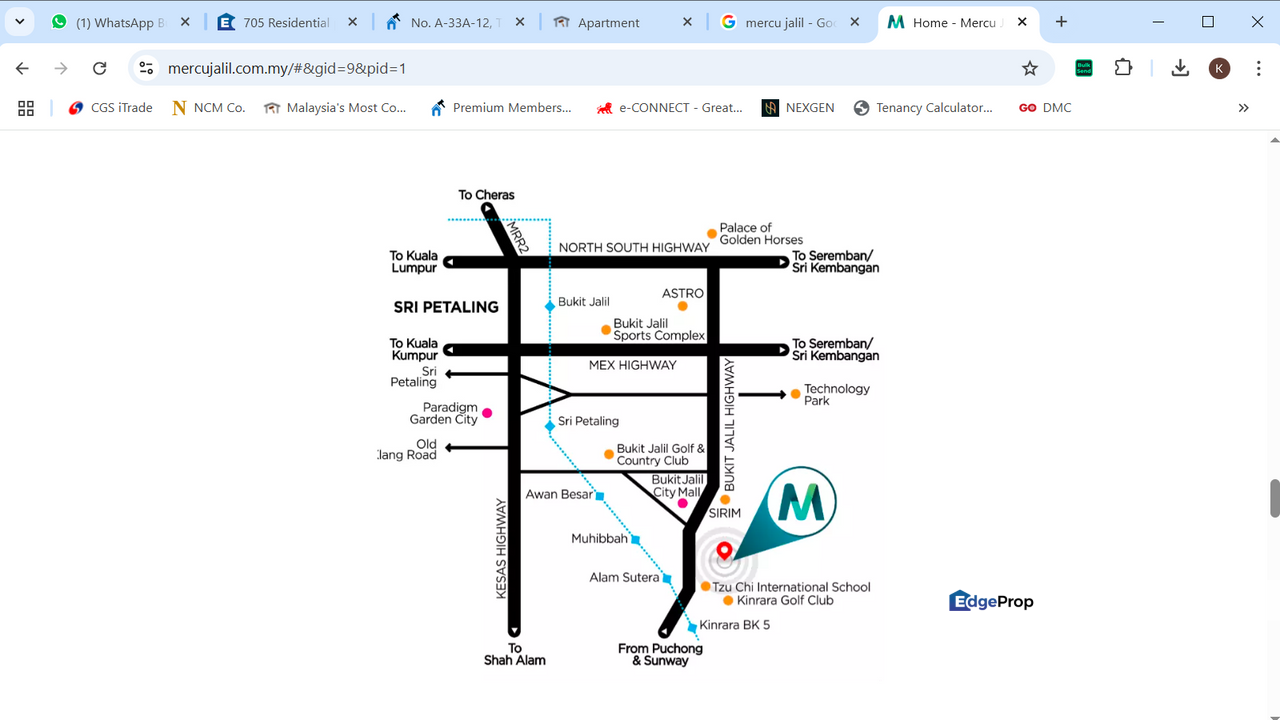Open Chrome three-dot menu
Image resolution: width=1280 pixels, height=720 pixels.
pyautogui.click(x=1257, y=68)
